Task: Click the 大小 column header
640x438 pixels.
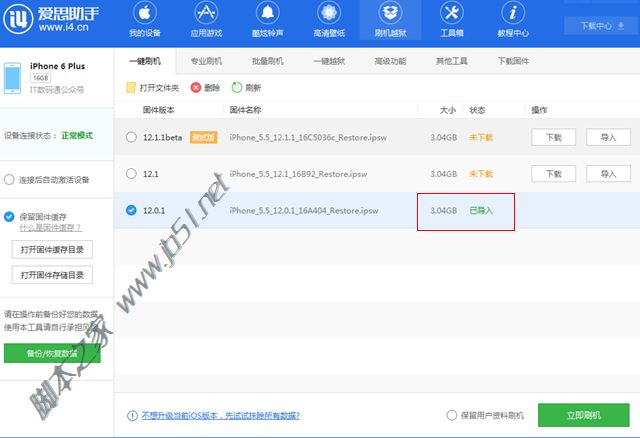Action: click(x=447, y=110)
